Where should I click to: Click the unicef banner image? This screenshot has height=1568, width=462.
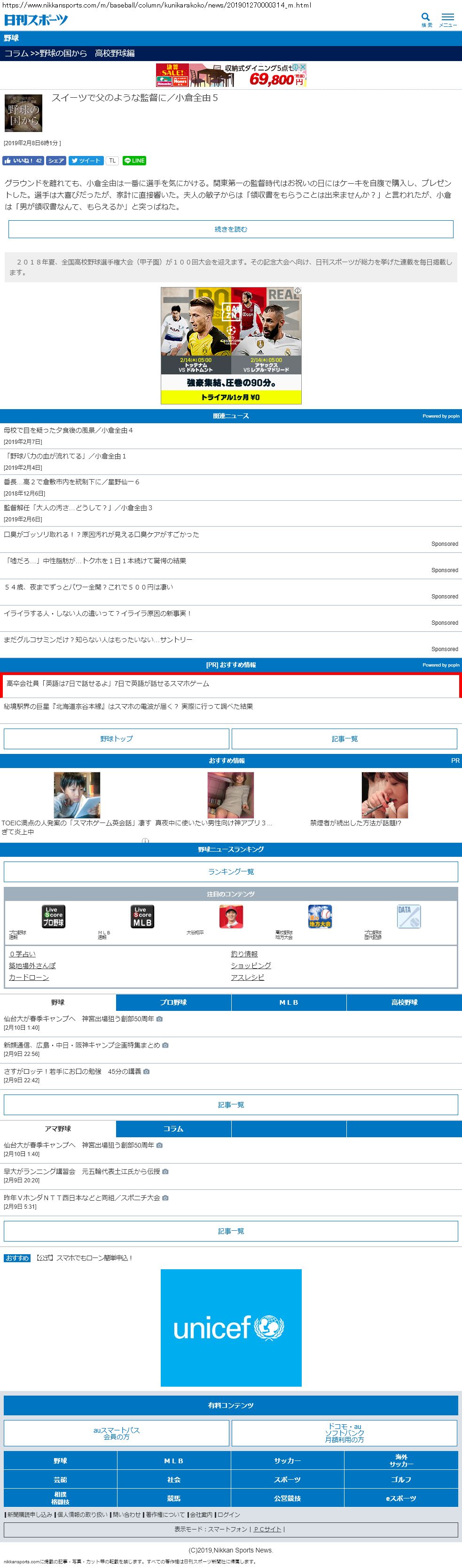pyautogui.click(x=231, y=1327)
